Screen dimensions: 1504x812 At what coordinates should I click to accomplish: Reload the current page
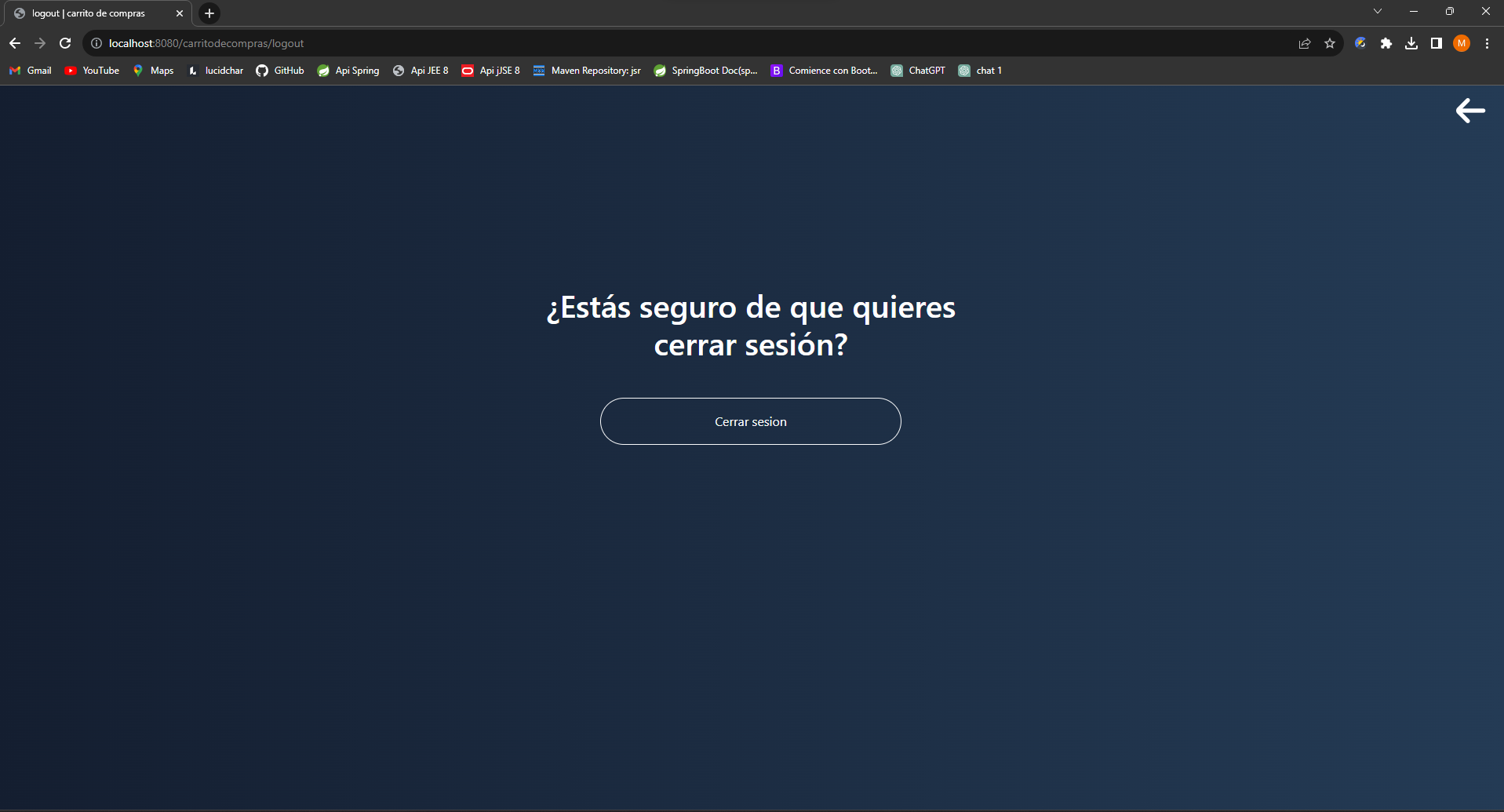point(65,43)
